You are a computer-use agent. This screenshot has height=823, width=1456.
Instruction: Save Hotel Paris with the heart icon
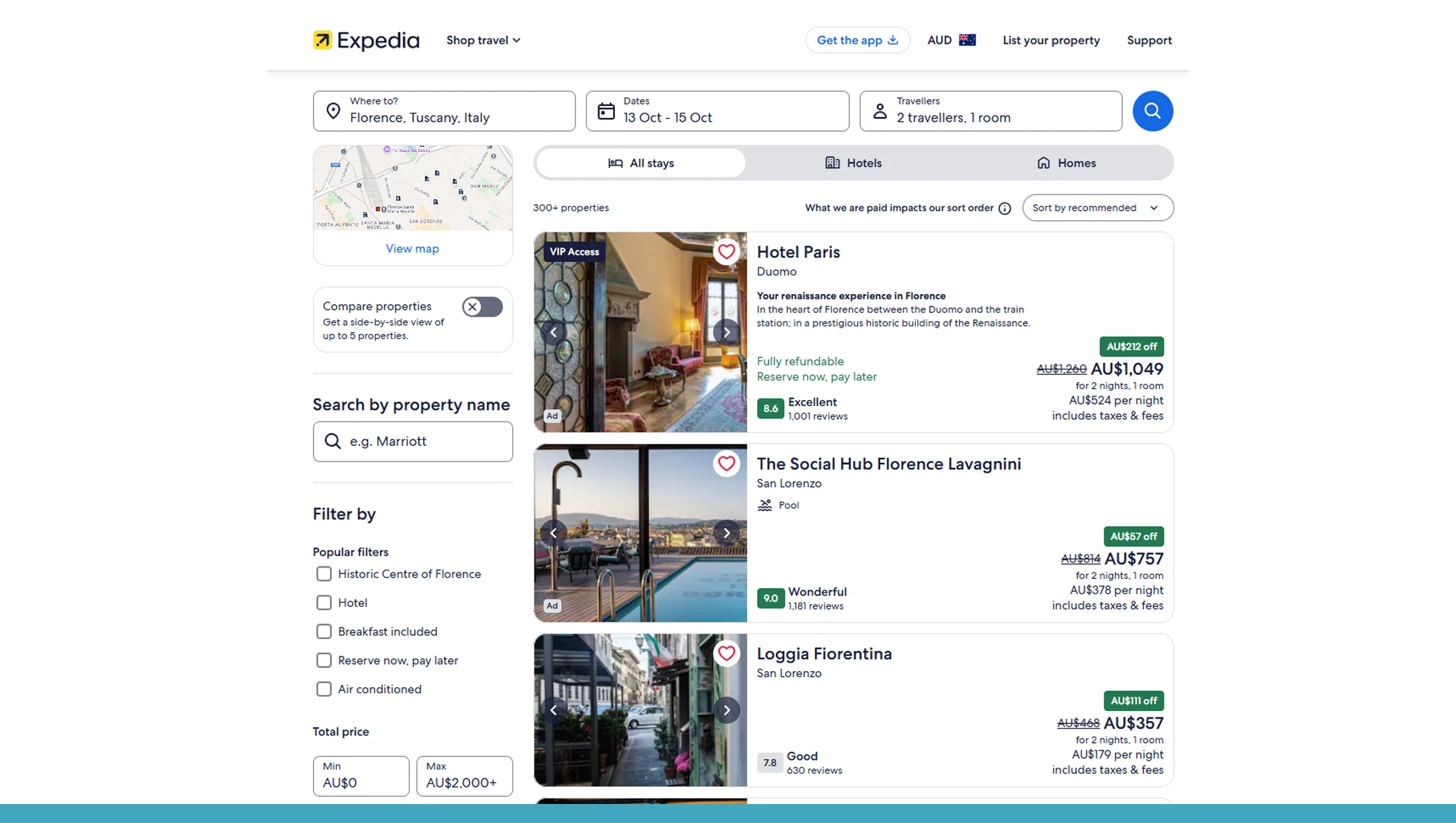pyautogui.click(x=726, y=251)
